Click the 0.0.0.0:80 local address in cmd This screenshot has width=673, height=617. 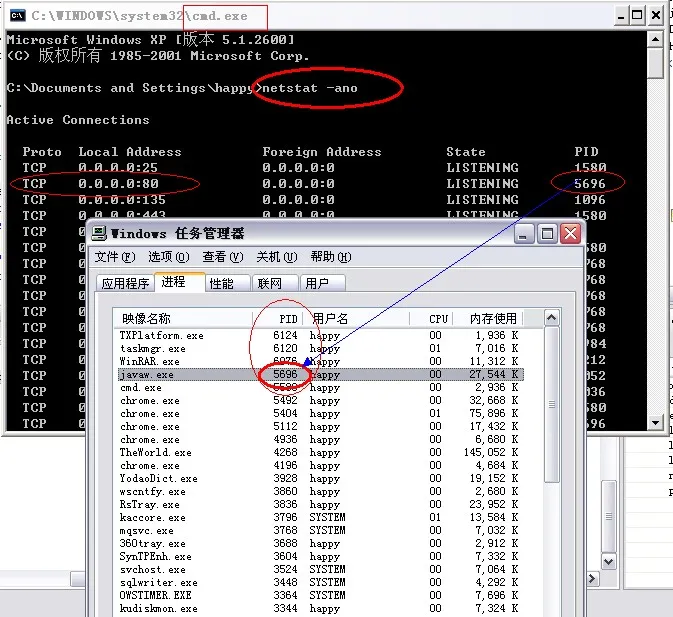(x=118, y=184)
